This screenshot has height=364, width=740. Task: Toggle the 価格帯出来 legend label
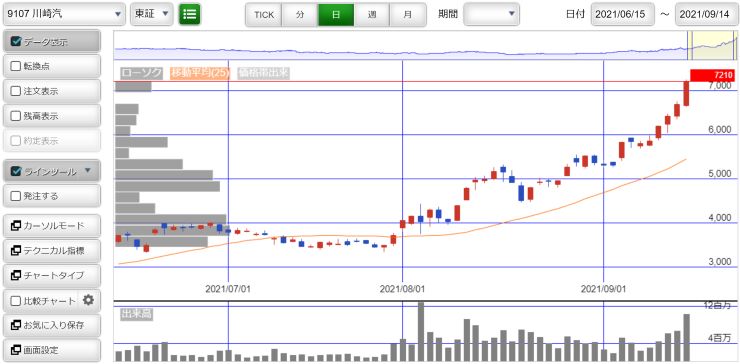tap(264, 73)
